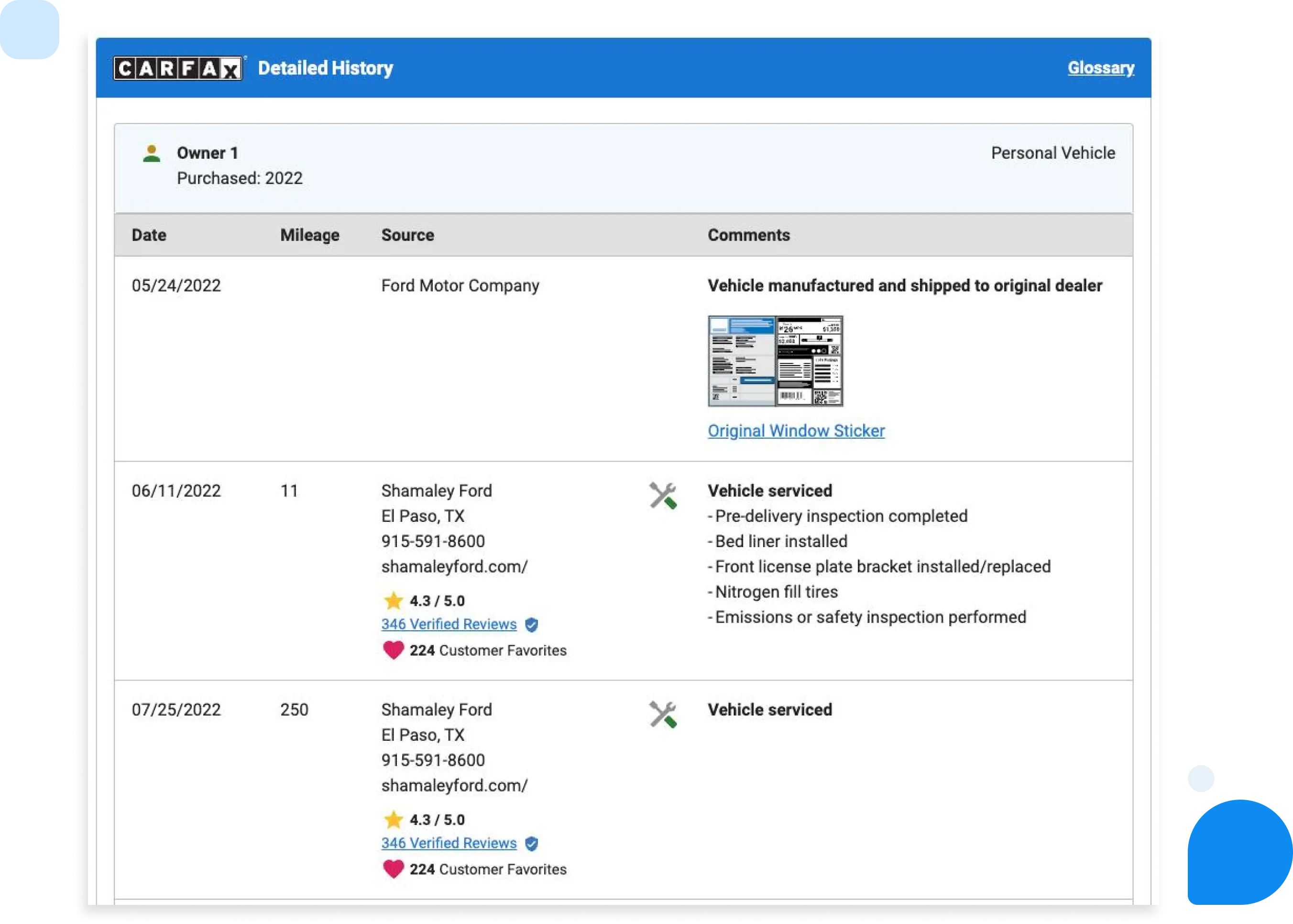This screenshot has width=1293, height=924.
Task: Open the Original Window Sticker link
Action: tap(795, 431)
